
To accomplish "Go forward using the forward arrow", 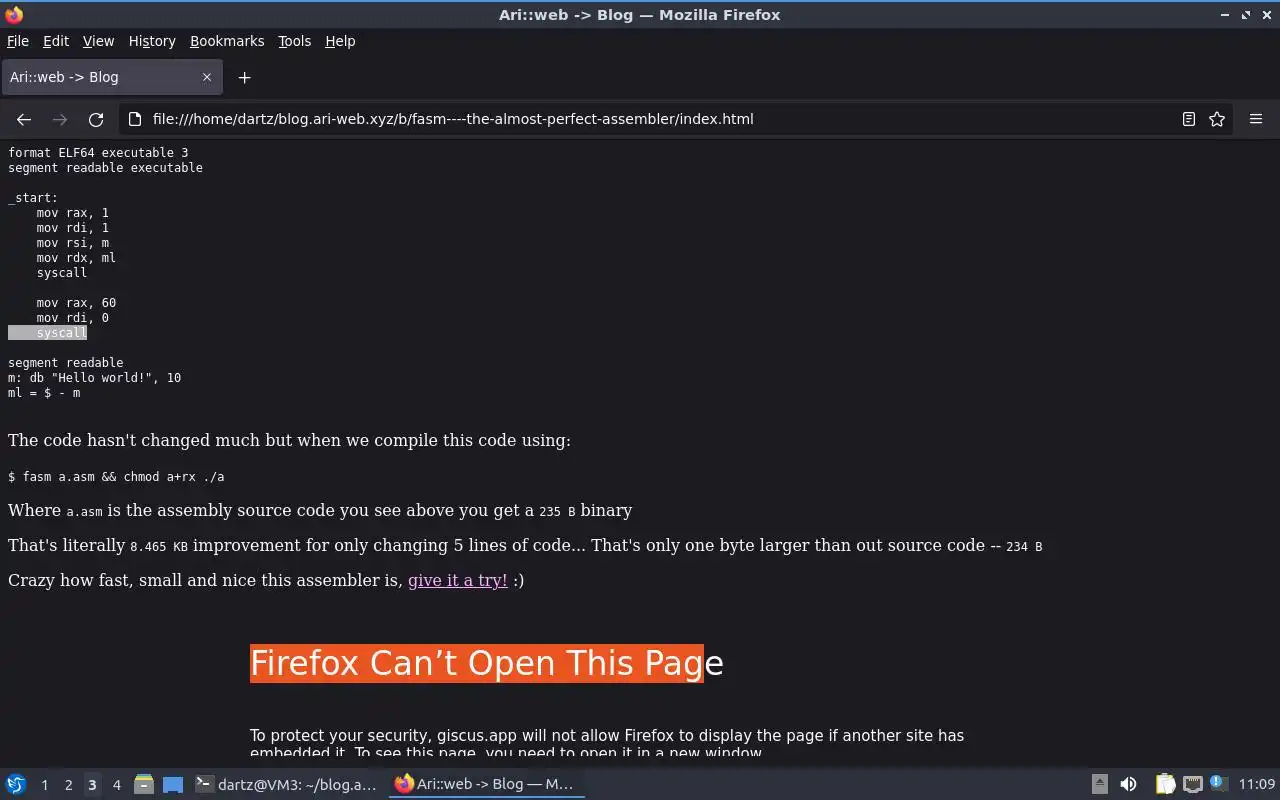I will pos(60,119).
